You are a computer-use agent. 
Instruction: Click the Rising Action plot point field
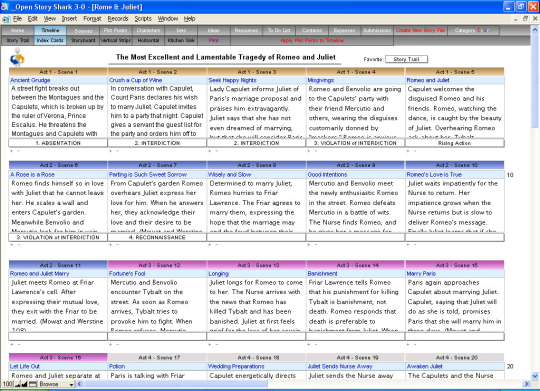coord(455,143)
